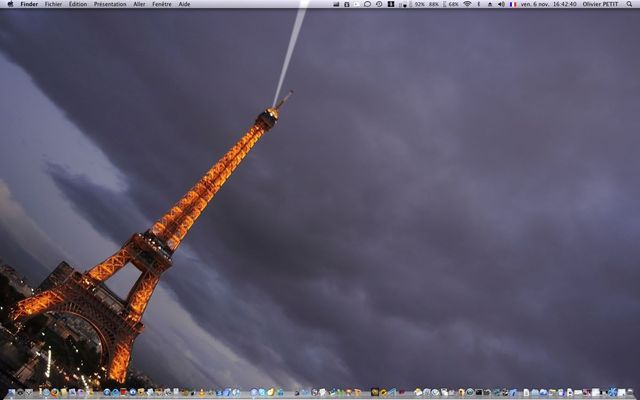Click the Time Machine menu bar icon

379,4
